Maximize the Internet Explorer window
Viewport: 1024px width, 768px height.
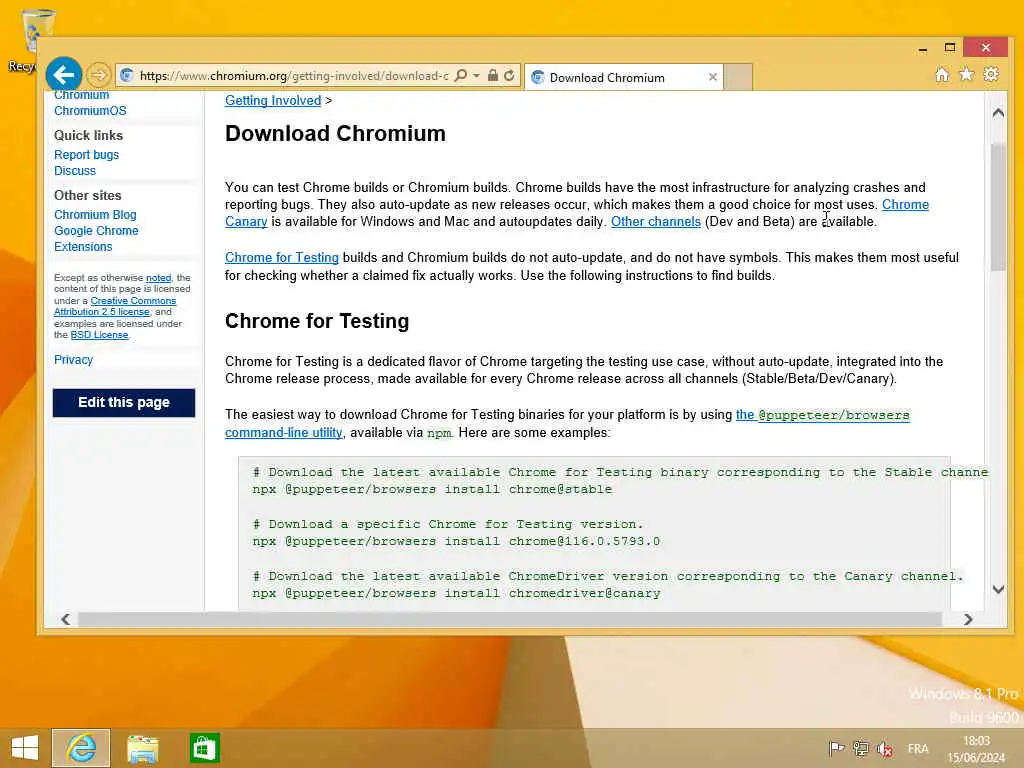[x=950, y=48]
